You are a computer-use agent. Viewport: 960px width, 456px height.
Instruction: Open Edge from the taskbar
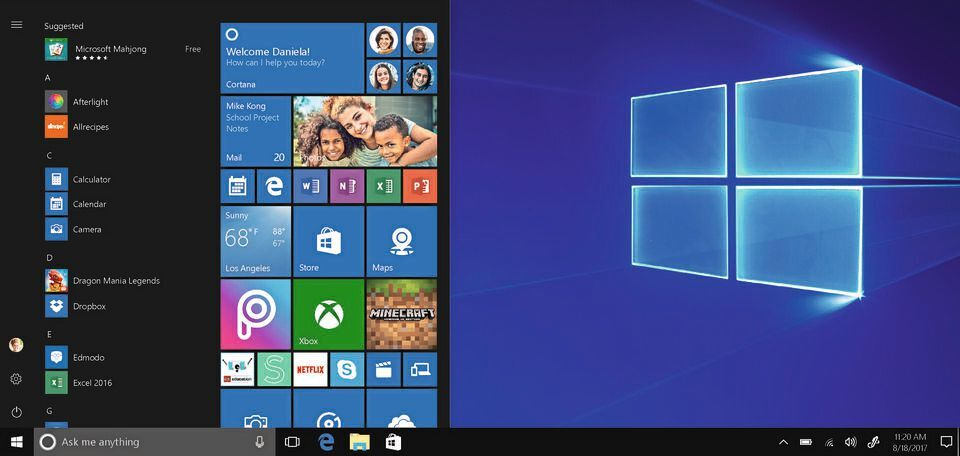(x=326, y=442)
